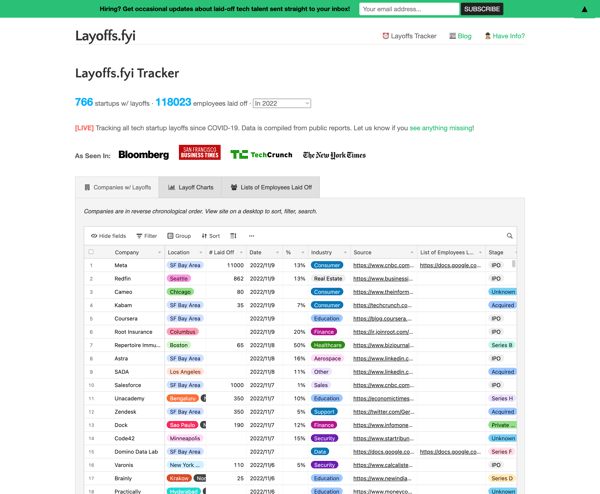The height and width of the screenshot is (494, 600).
Task: Click the TechCrunch logo
Action: pos(261,155)
